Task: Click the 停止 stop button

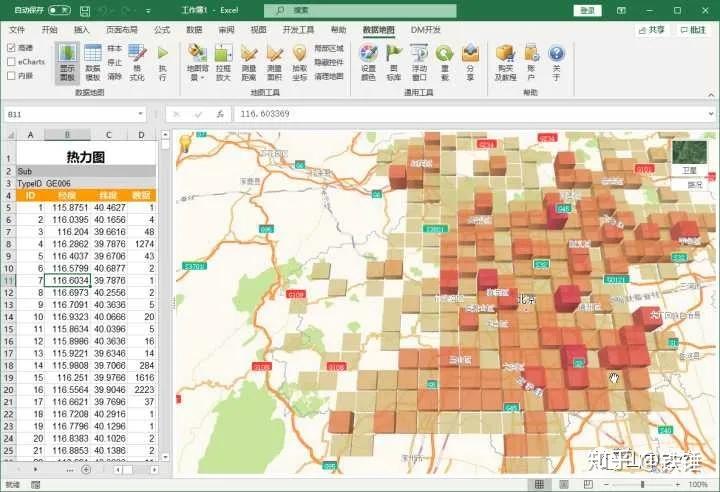Action: pyautogui.click(x=114, y=62)
